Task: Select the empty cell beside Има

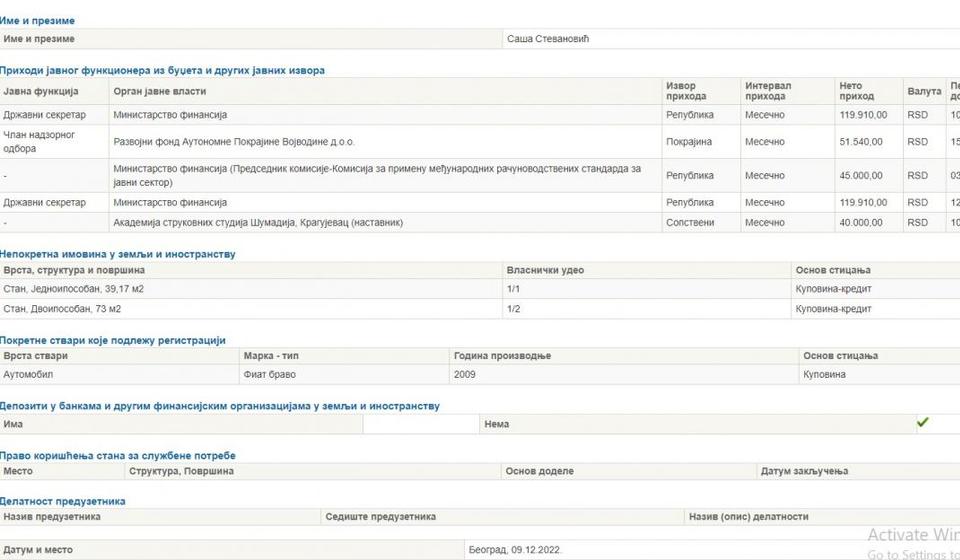Action: 421,424
